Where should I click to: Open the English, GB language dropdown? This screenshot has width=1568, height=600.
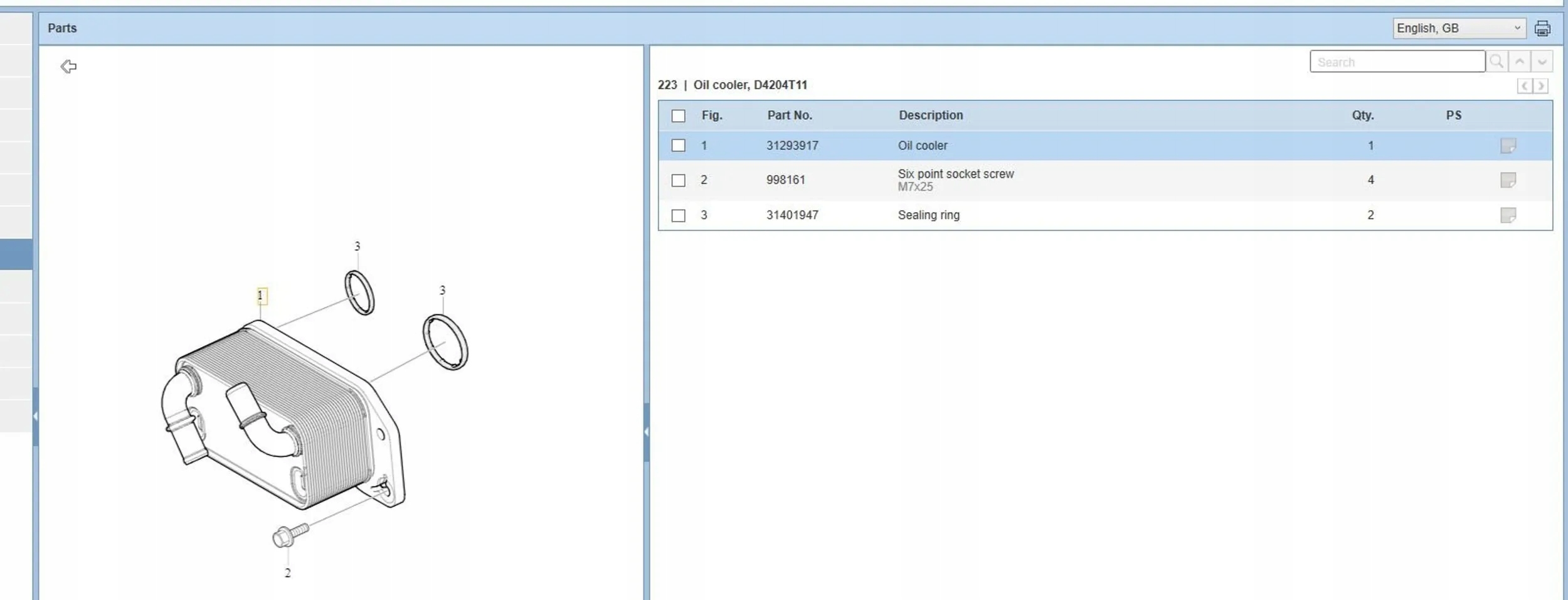1459,28
